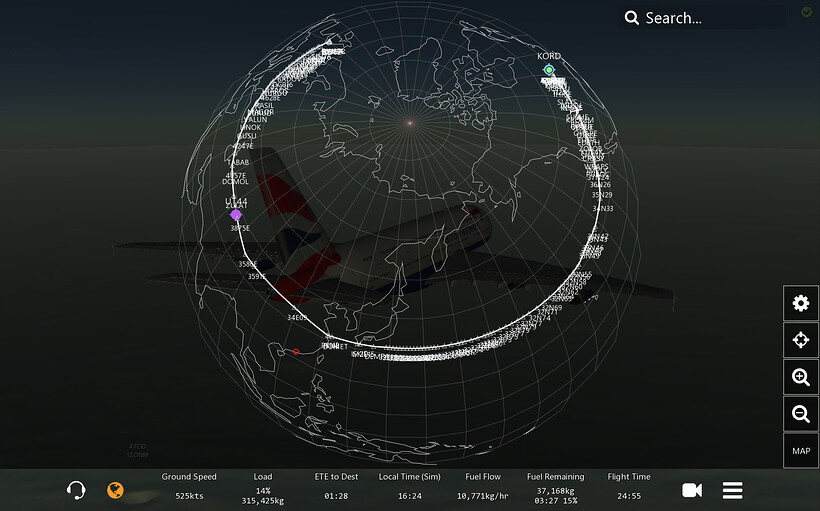Zoom in on the globe map

pos(801,377)
